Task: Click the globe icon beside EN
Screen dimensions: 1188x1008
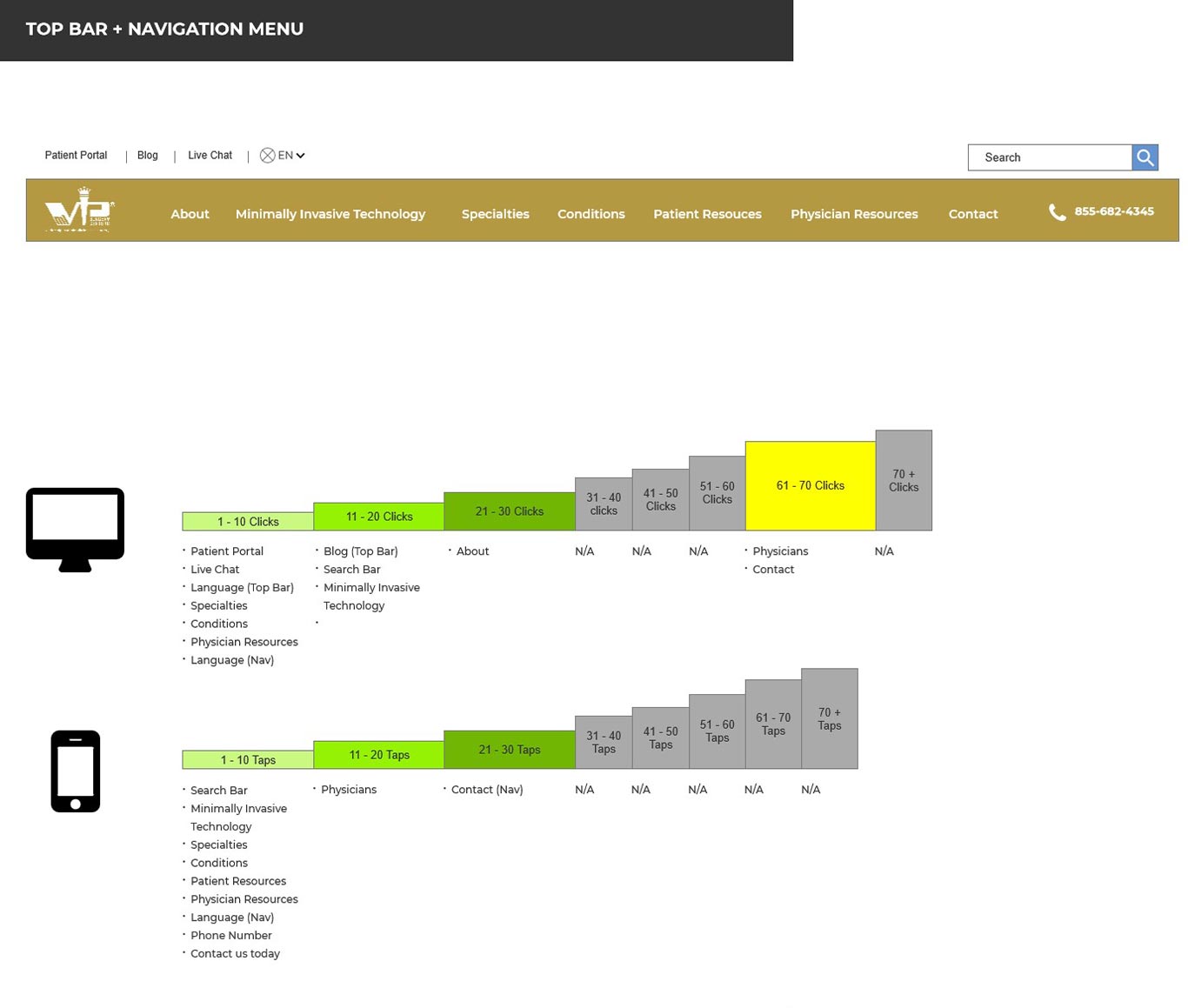Action: [268, 156]
